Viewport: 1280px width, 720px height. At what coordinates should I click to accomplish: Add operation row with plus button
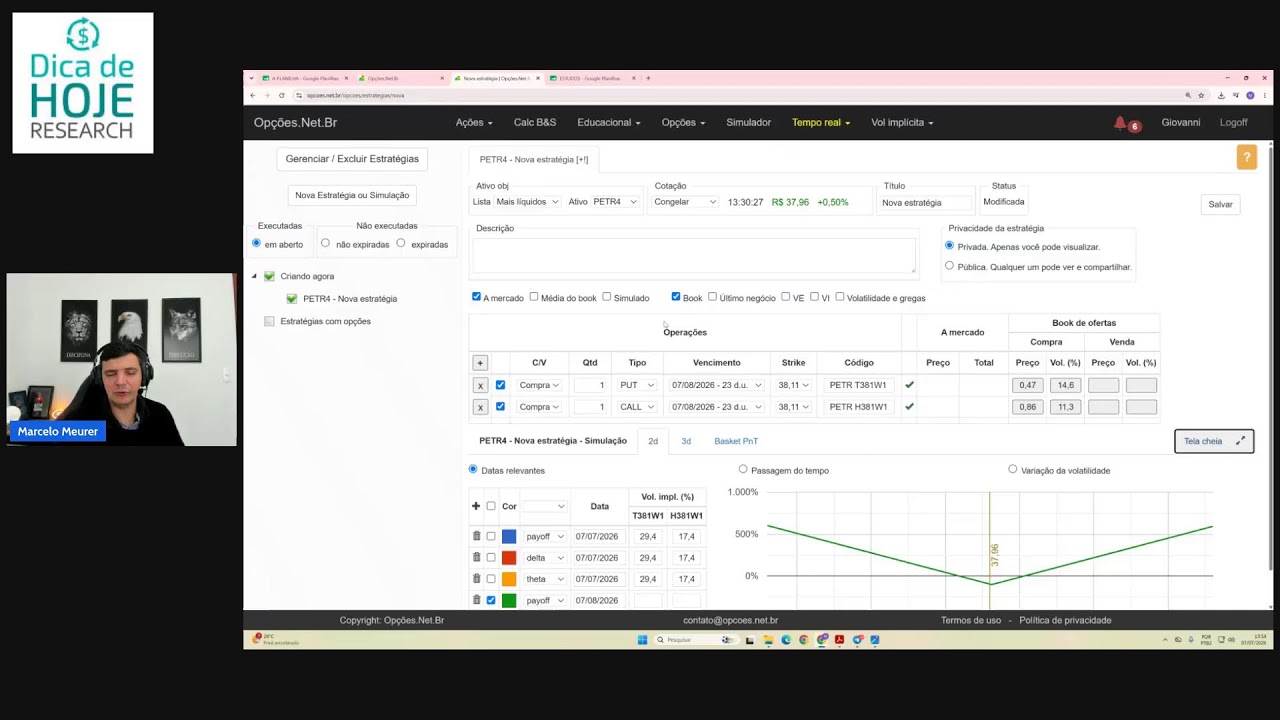tap(480, 363)
